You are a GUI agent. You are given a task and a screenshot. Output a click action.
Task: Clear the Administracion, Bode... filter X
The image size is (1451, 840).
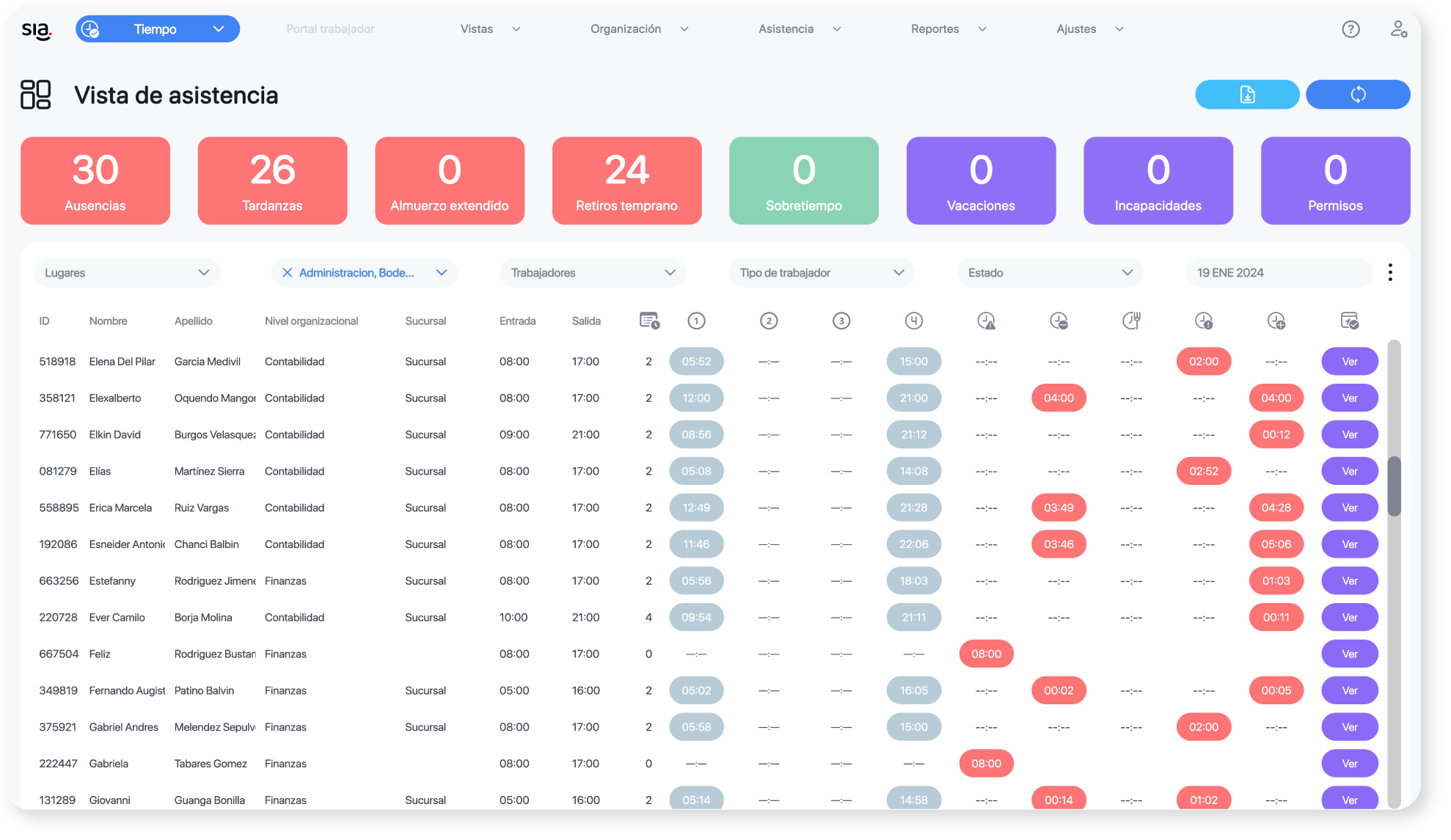[x=288, y=273]
